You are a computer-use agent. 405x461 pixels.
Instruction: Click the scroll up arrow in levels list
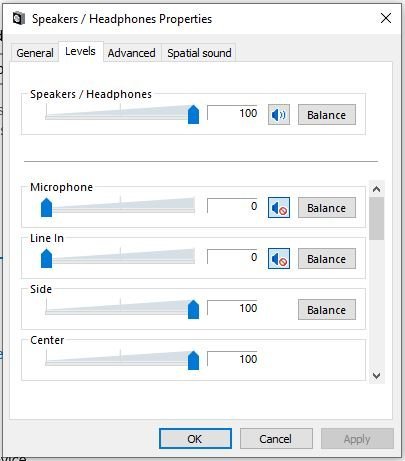pos(377,189)
